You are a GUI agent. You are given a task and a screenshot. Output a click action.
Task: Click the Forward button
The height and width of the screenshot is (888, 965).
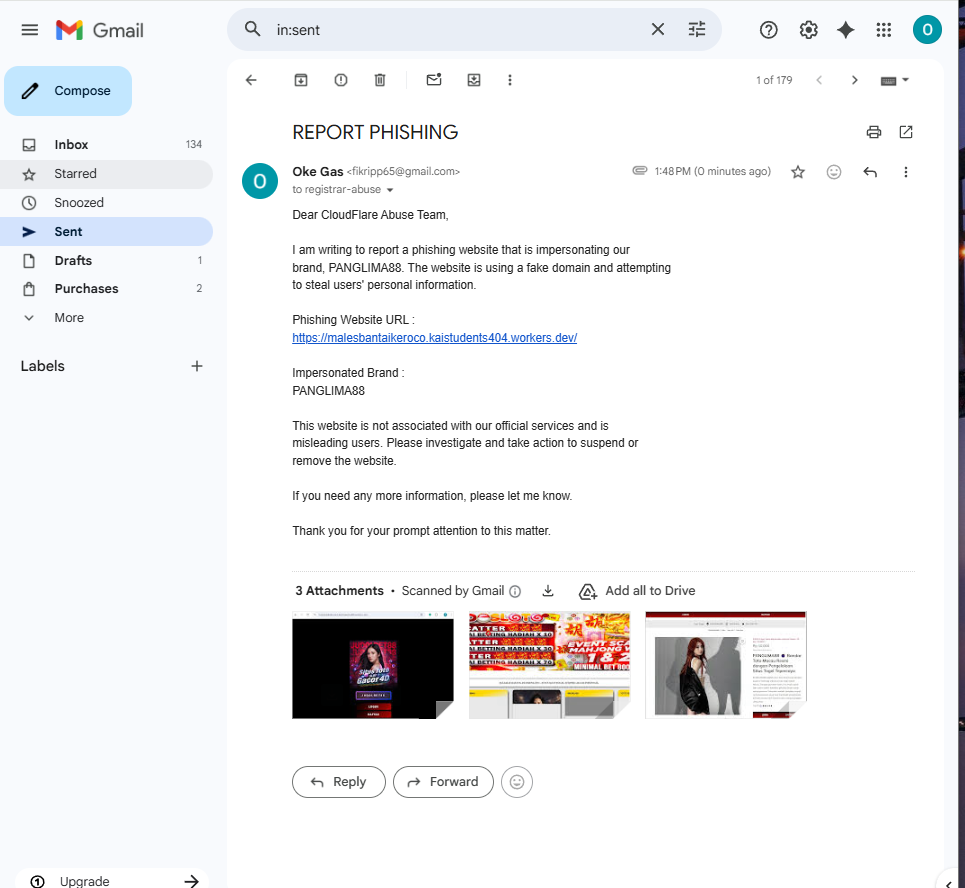click(x=443, y=782)
